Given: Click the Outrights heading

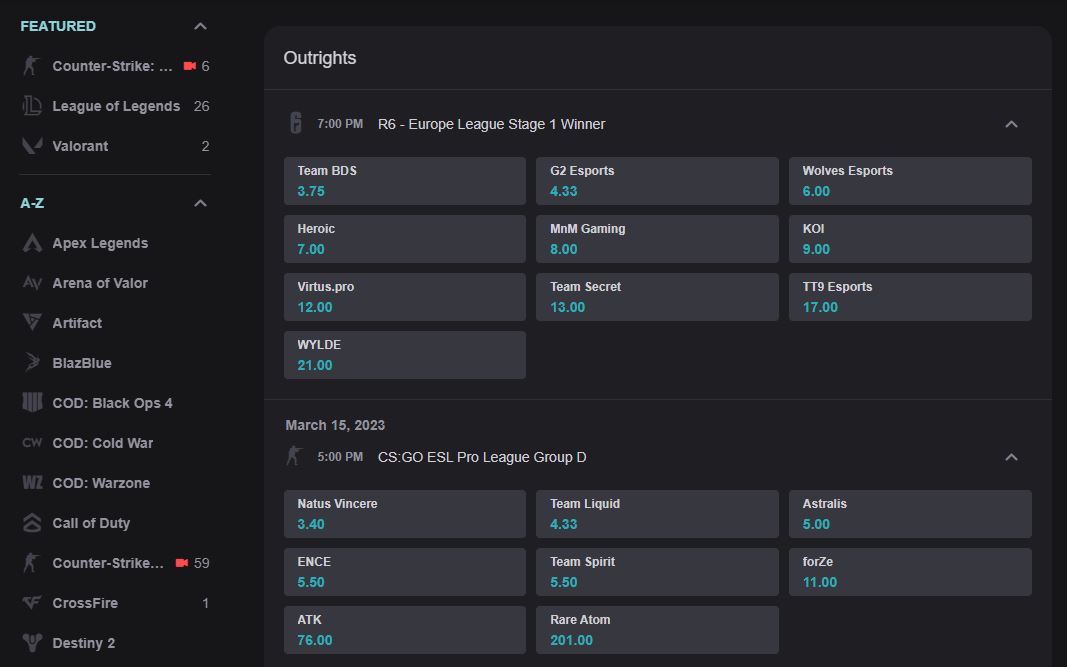Looking at the screenshot, I should click(x=320, y=58).
